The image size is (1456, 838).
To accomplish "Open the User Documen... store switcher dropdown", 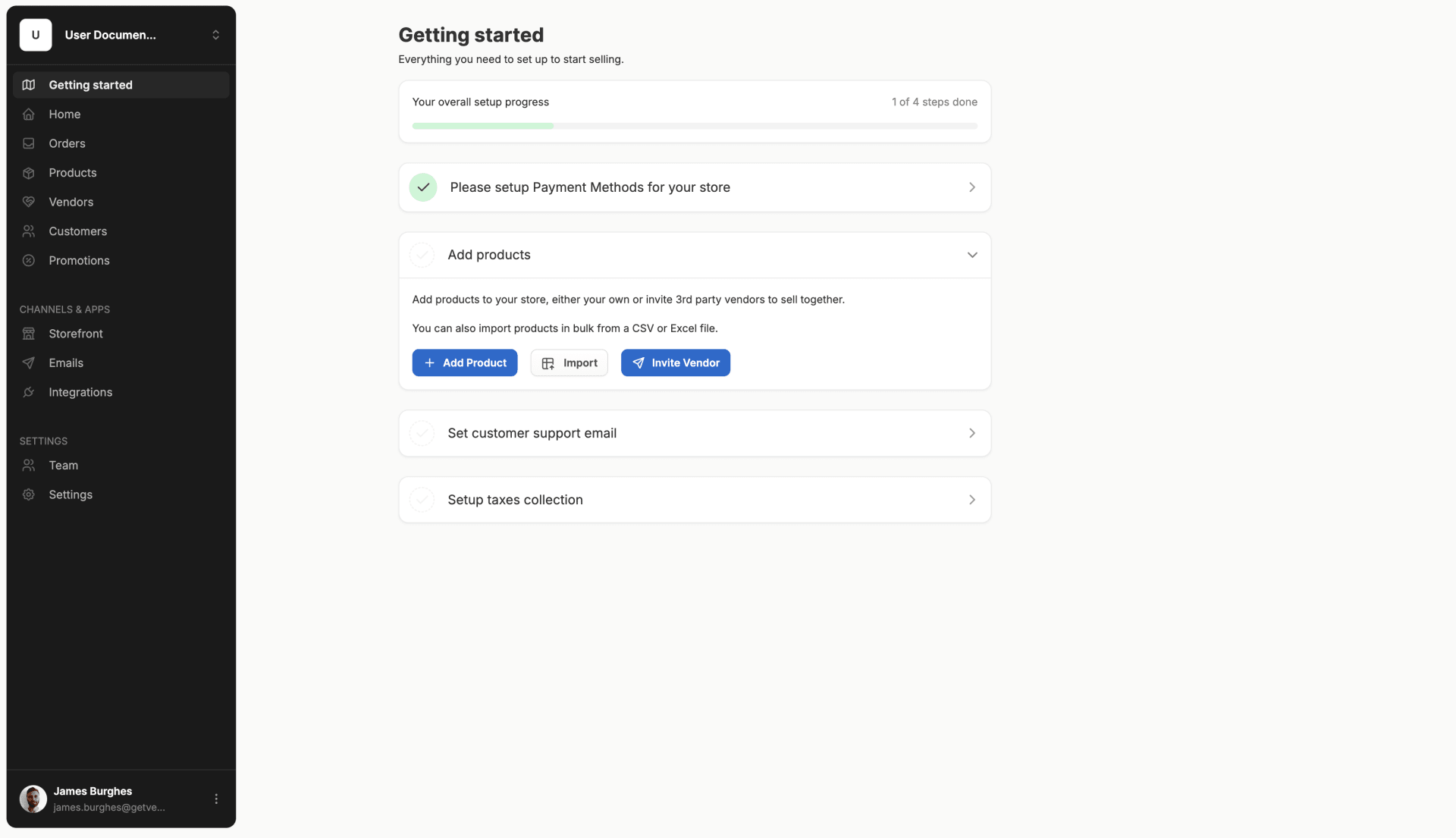I will (x=121, y=35).
